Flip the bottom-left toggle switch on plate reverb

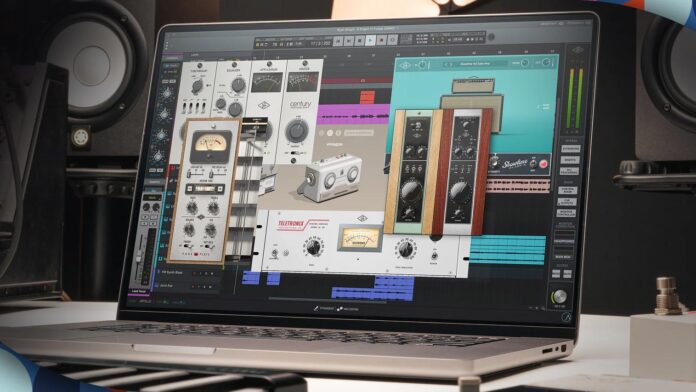(x=188, y=246)
